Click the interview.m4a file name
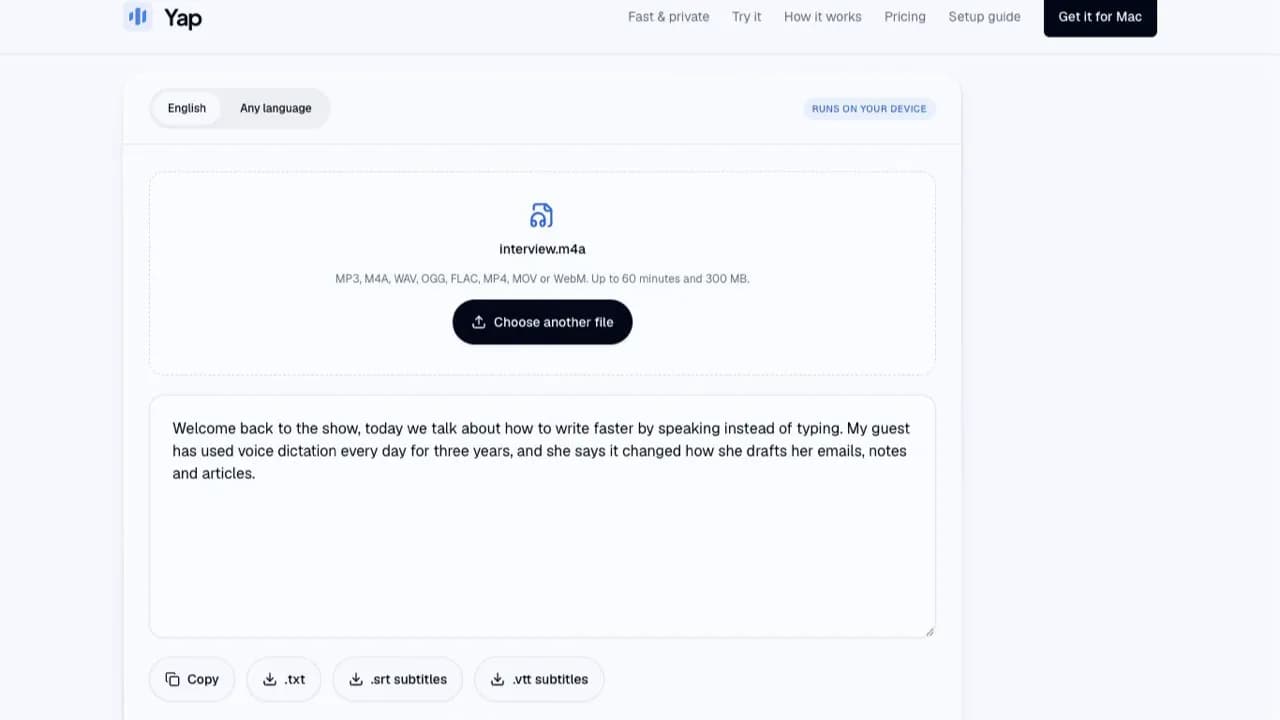The image size is (1280, 720). pos(542,249)
